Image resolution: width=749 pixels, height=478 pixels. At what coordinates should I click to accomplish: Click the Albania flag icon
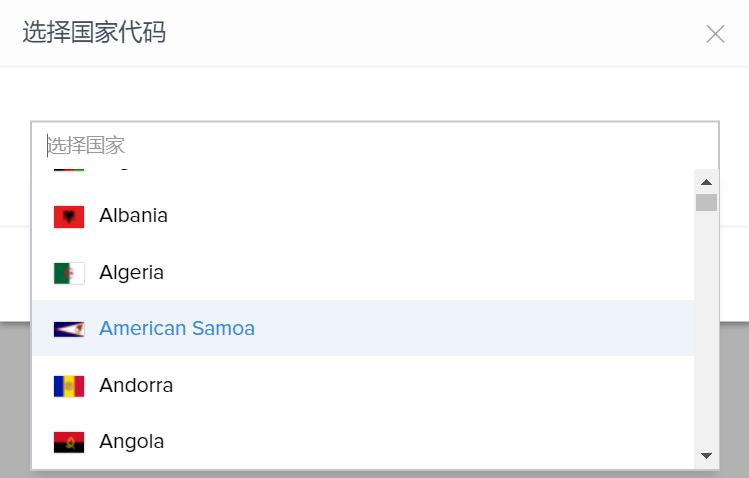[x=69, y=216]
